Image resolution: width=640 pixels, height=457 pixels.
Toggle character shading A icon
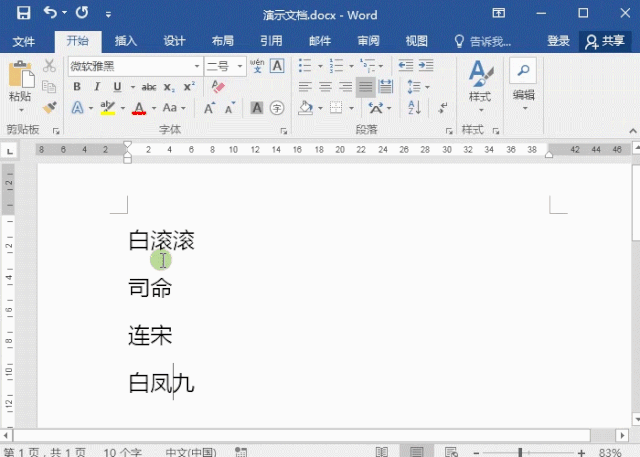click(x=257, y=108)
